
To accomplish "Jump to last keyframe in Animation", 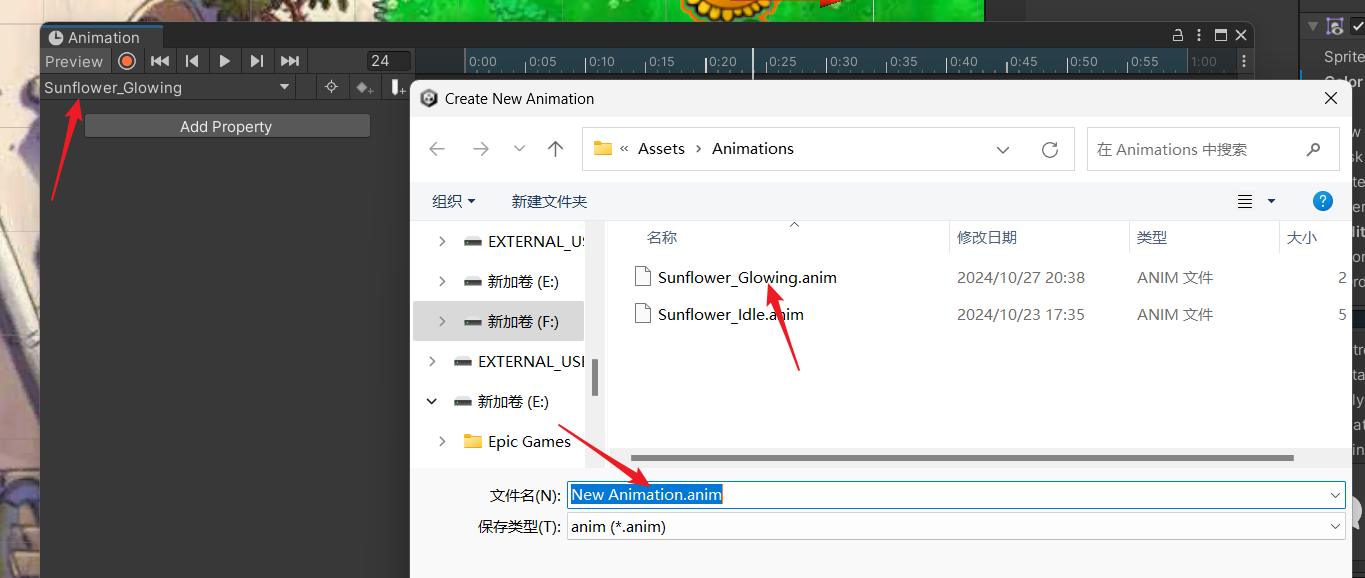I will click(289, 61).
